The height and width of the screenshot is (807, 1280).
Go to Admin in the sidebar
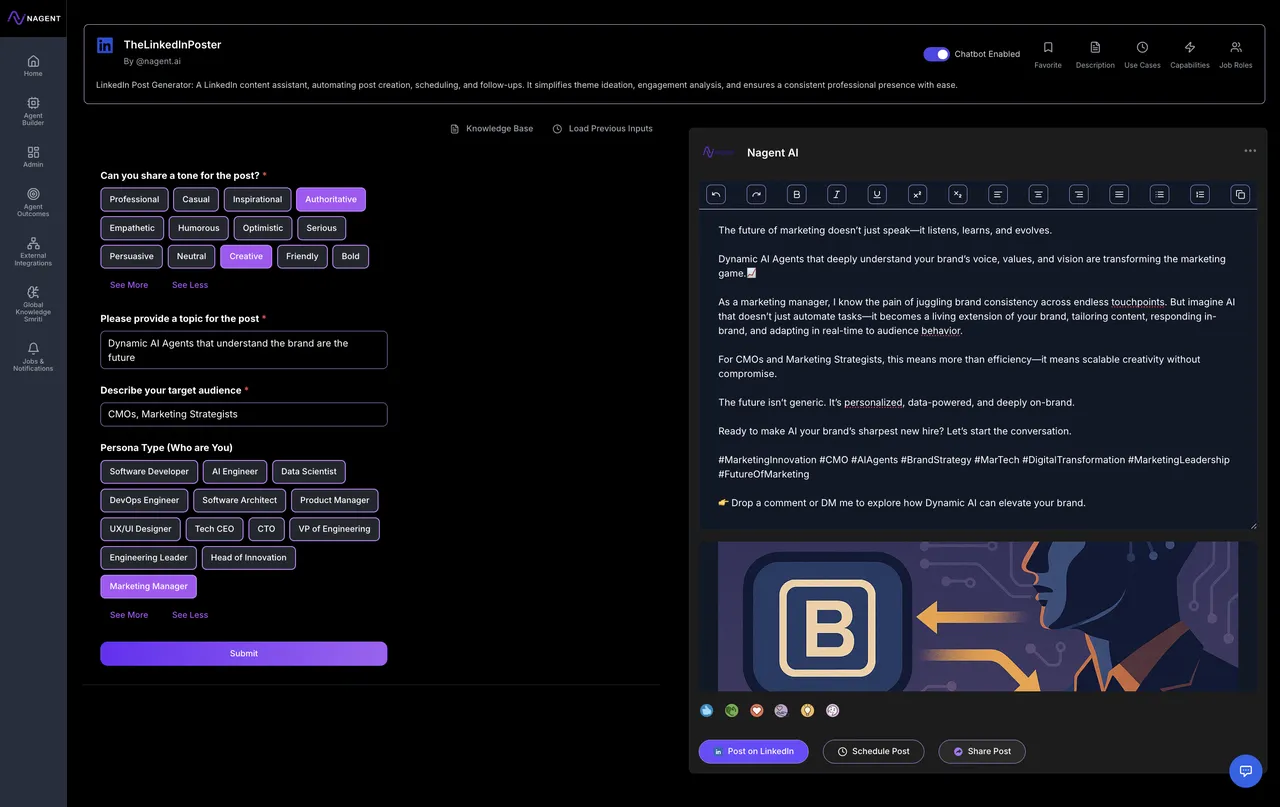click(33, 157)
